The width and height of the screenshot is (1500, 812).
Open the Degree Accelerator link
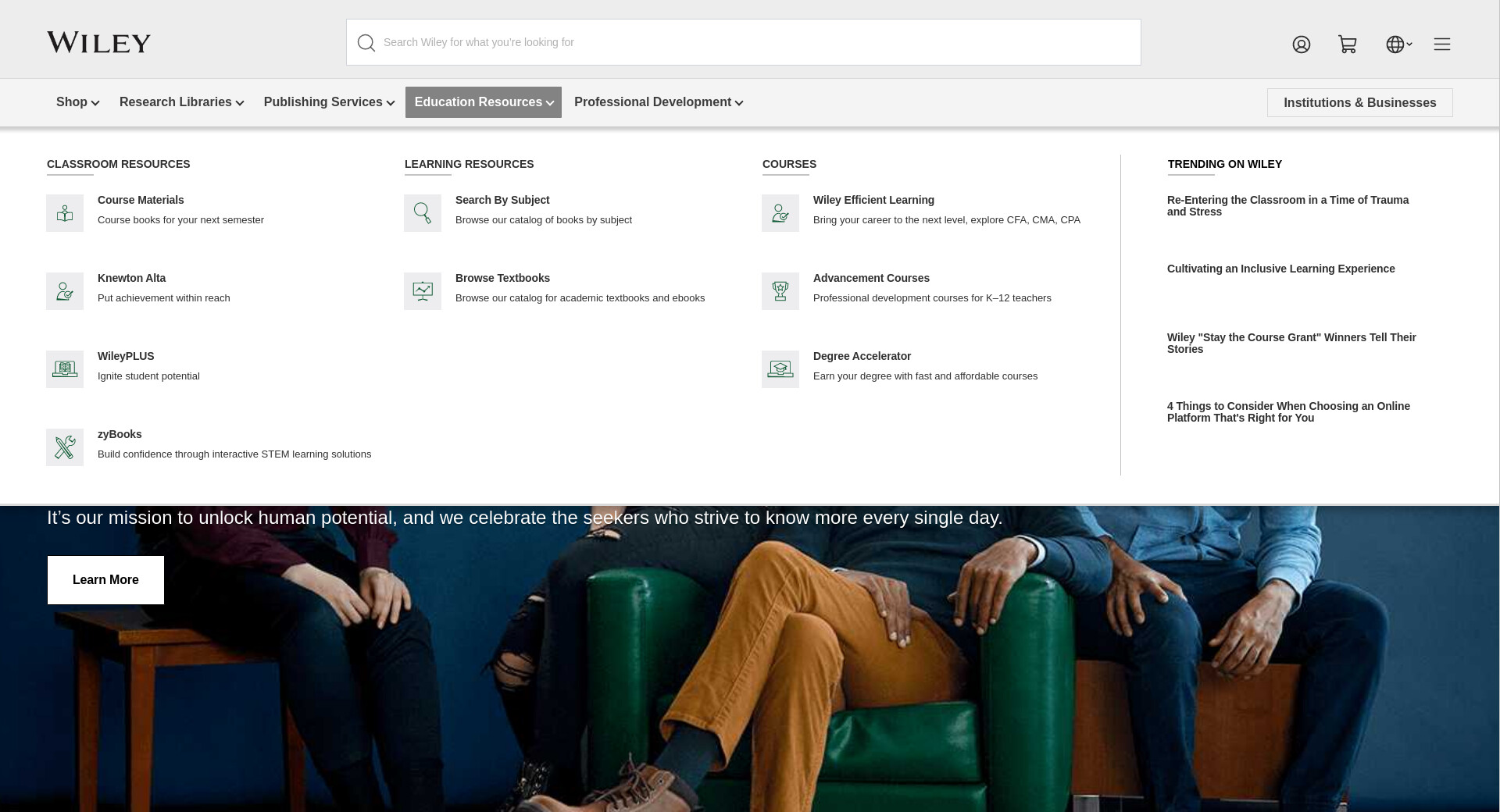coord(862,356)
